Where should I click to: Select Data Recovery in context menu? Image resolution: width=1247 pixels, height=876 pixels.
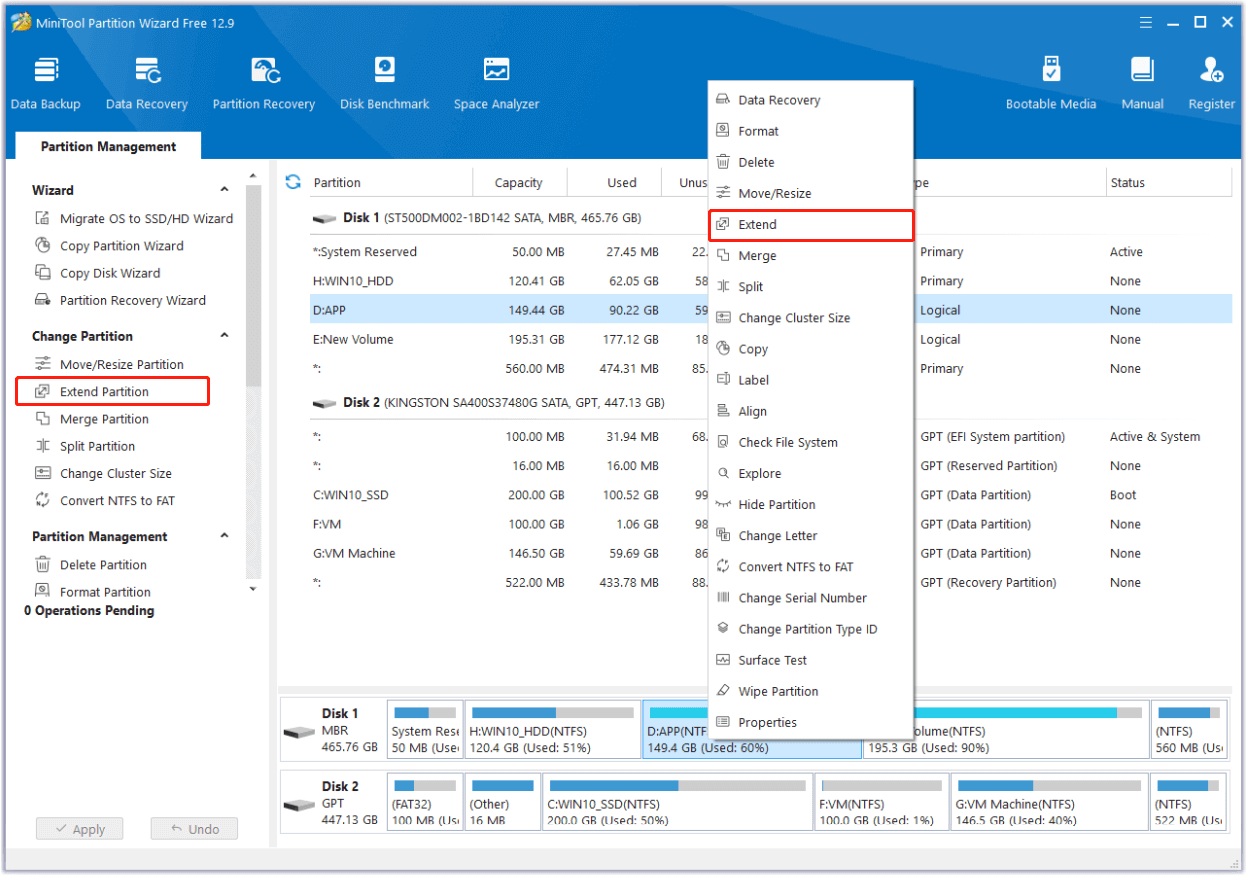(811, 100)
